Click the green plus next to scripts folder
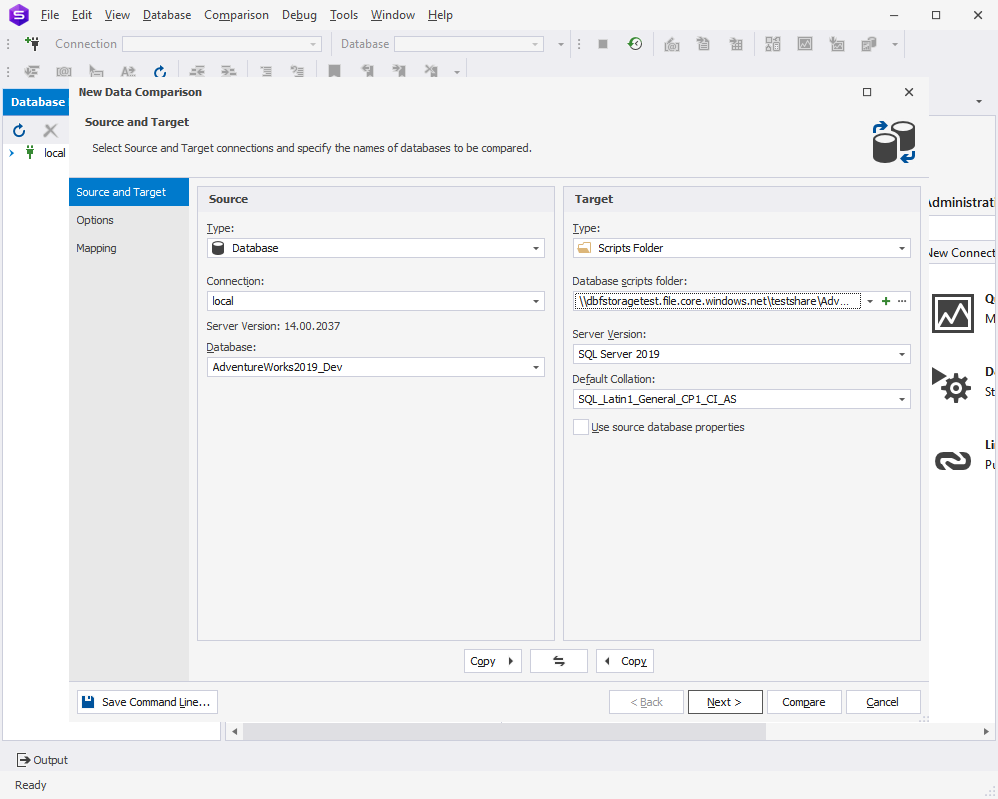The image size is (998, 799). pos(885,301)
